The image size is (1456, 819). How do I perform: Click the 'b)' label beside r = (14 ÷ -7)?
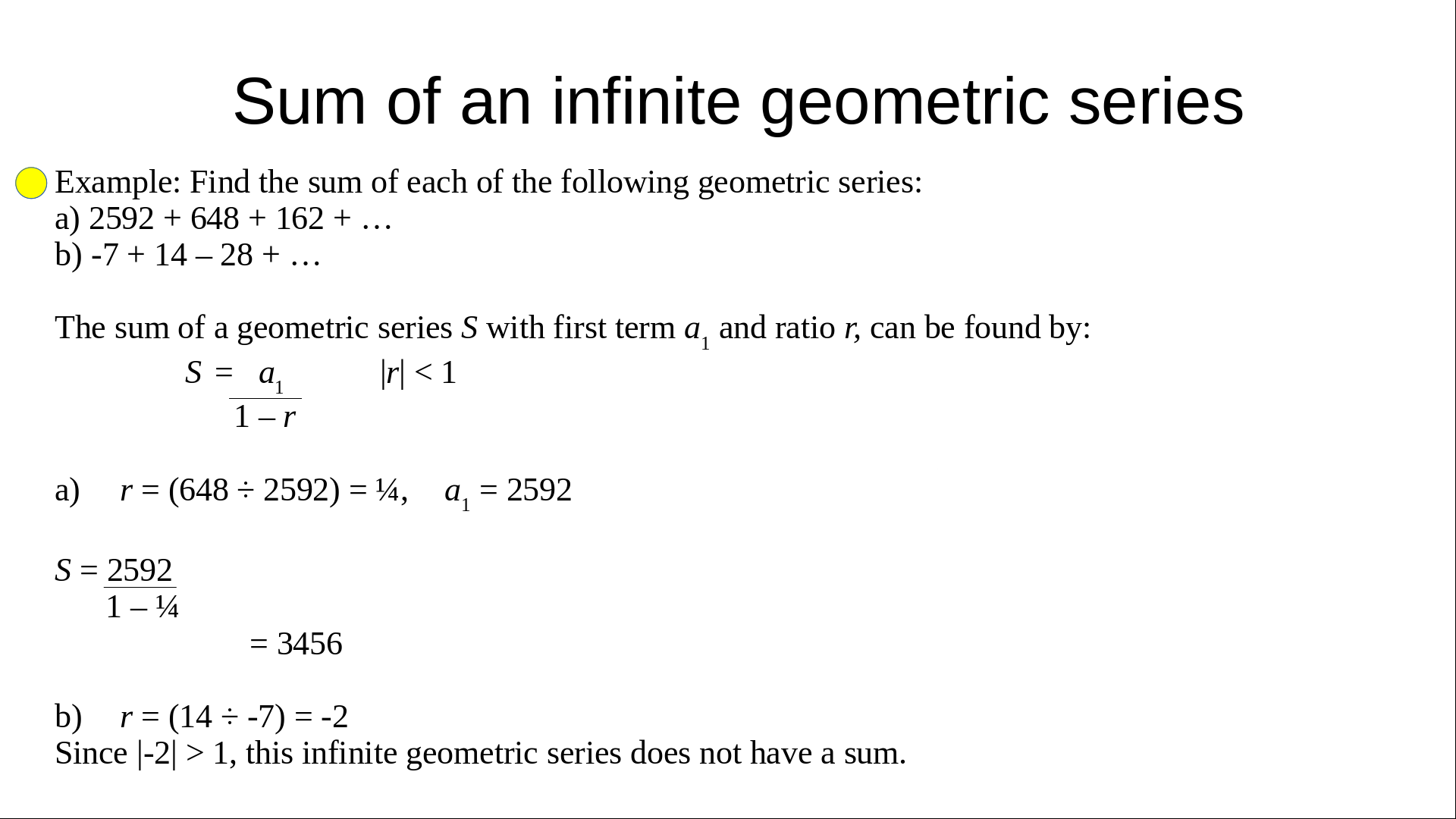click(x=68, y=717)
